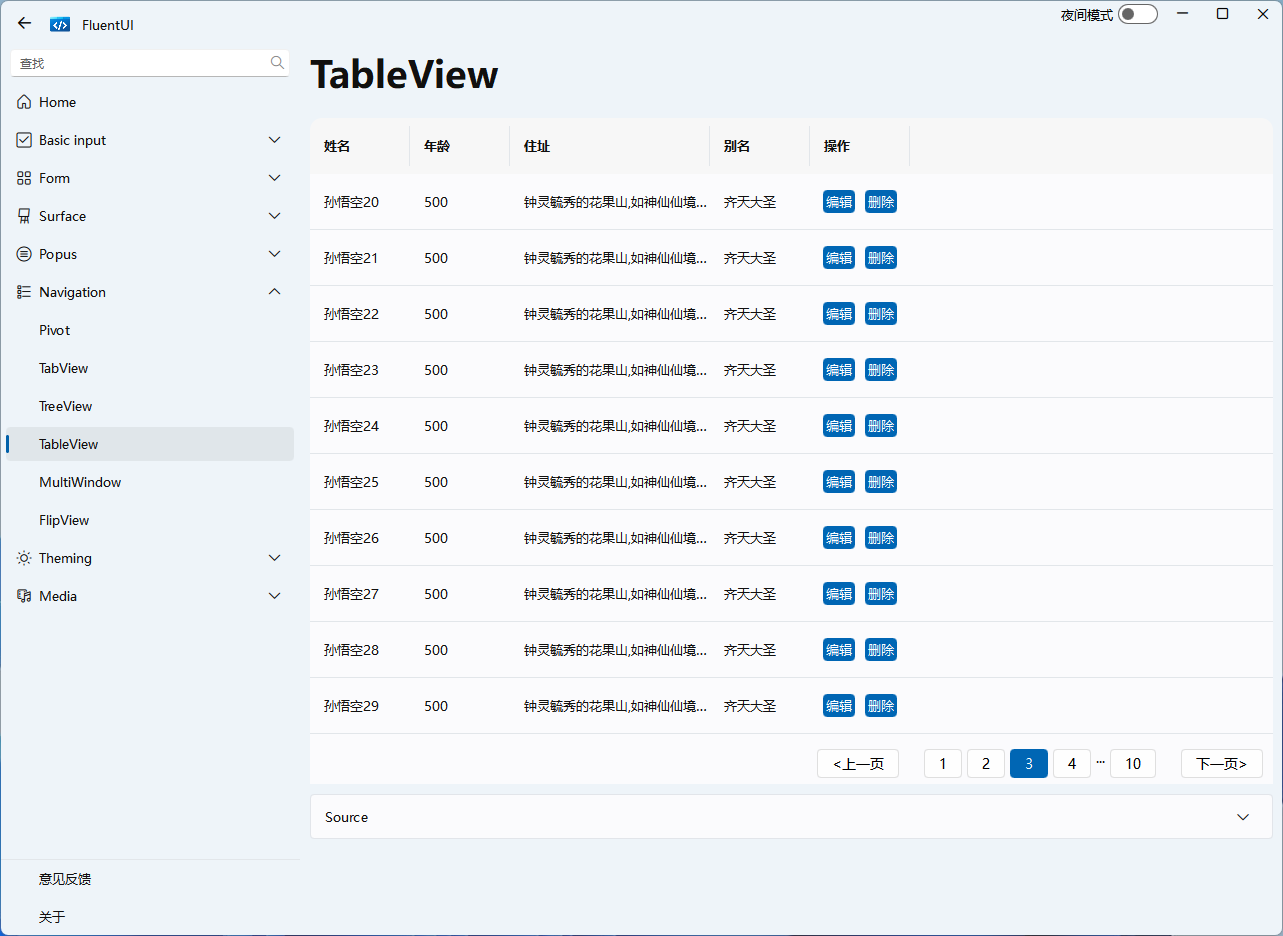Expand the Source panel chevron

click(1243, 817)
